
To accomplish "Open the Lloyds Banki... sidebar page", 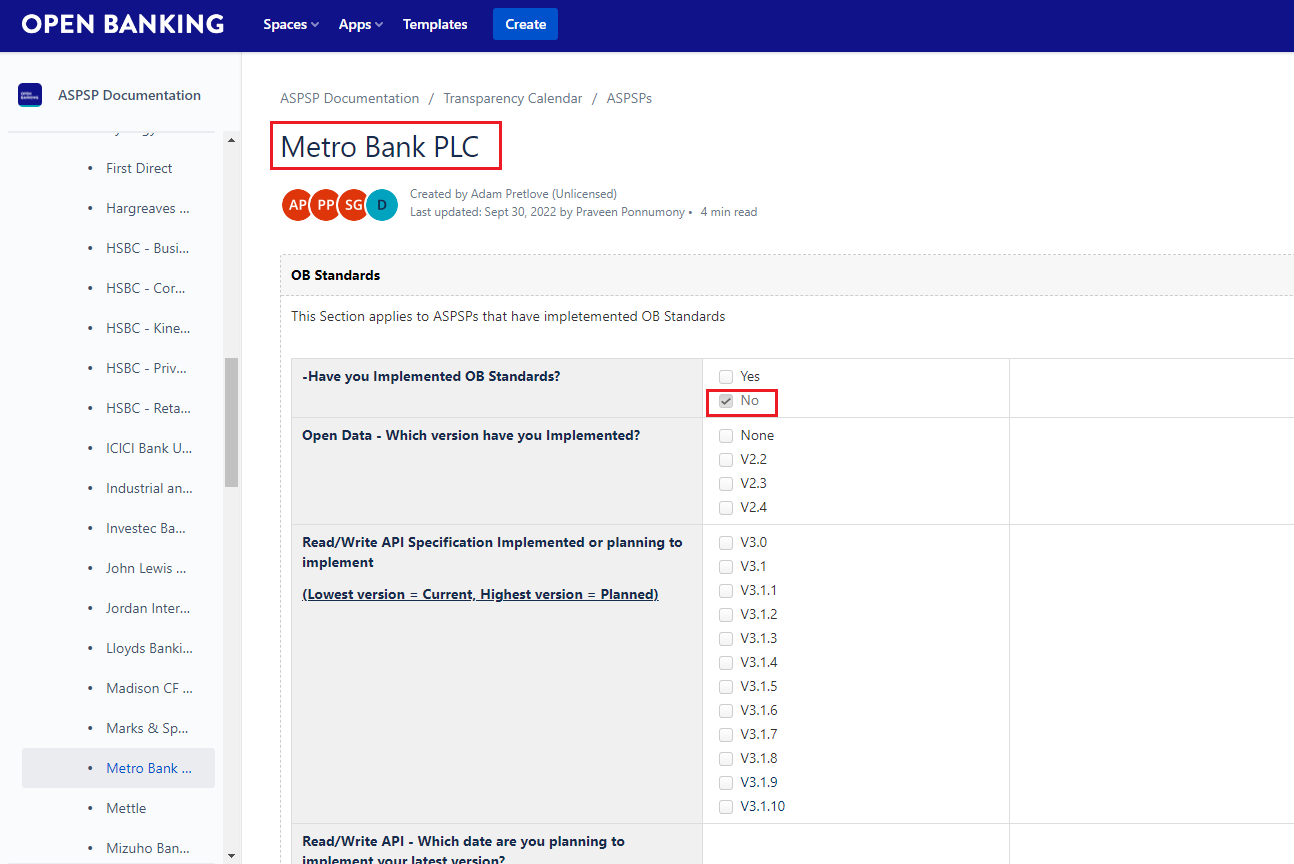I will [150, 648].
